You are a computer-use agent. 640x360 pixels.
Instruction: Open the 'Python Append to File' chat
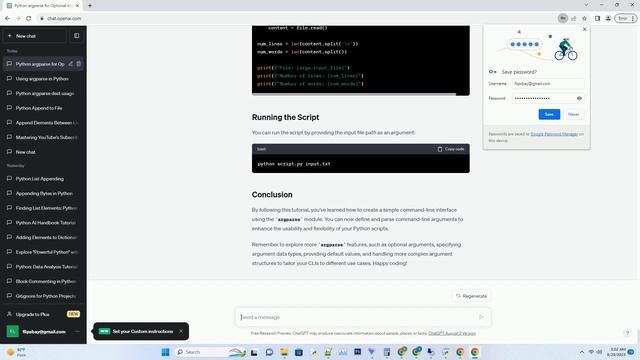(43, 108)
